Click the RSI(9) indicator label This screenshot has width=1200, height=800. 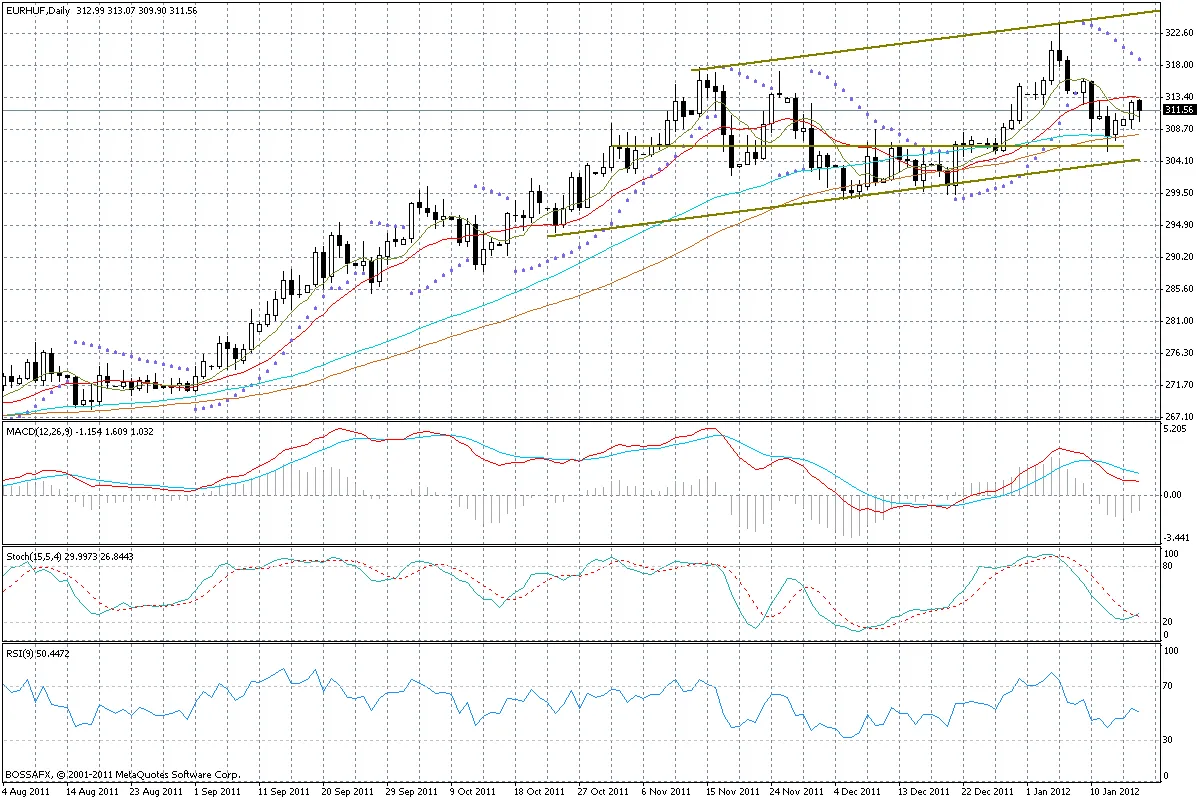pyautogui.click(x=20, y=653)
